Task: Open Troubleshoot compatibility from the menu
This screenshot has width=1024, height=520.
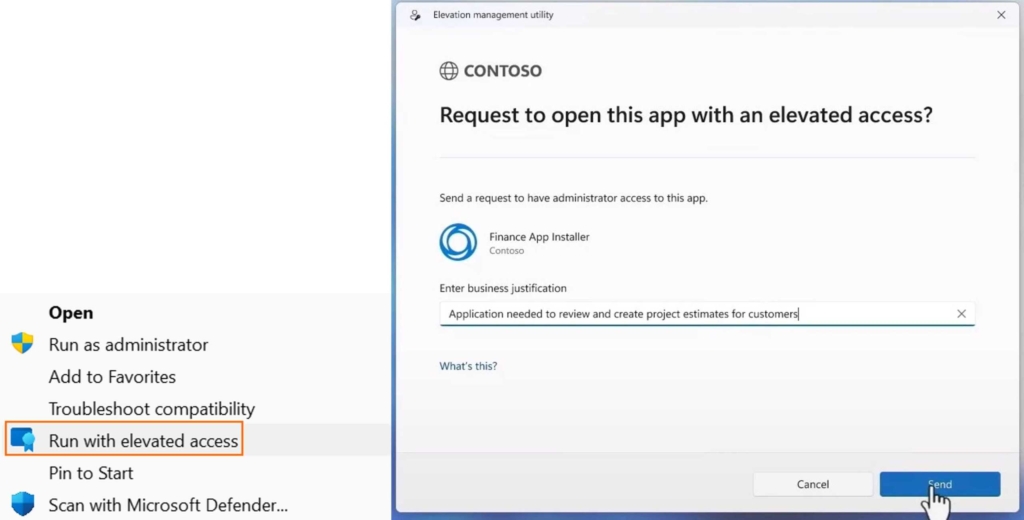Action: point(151,409)
